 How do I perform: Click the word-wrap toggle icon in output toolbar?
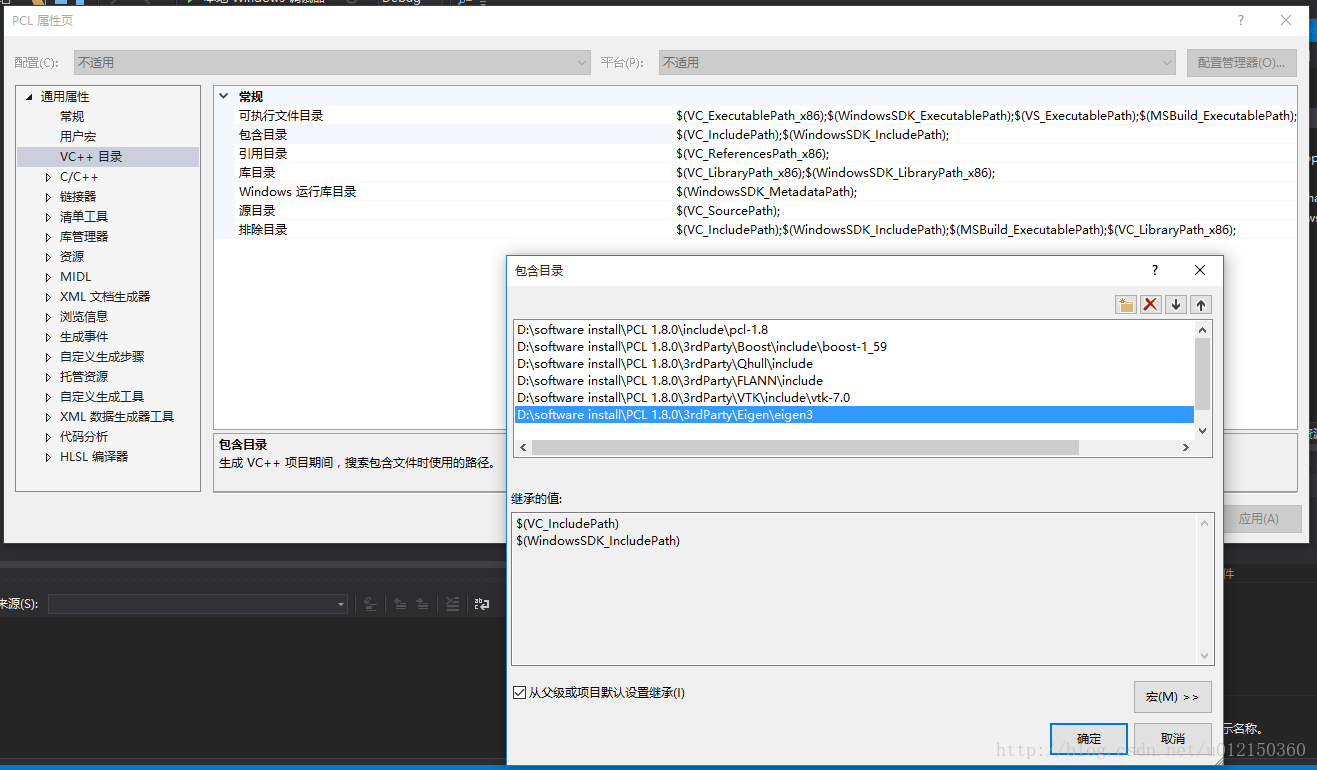pos(482,604)
